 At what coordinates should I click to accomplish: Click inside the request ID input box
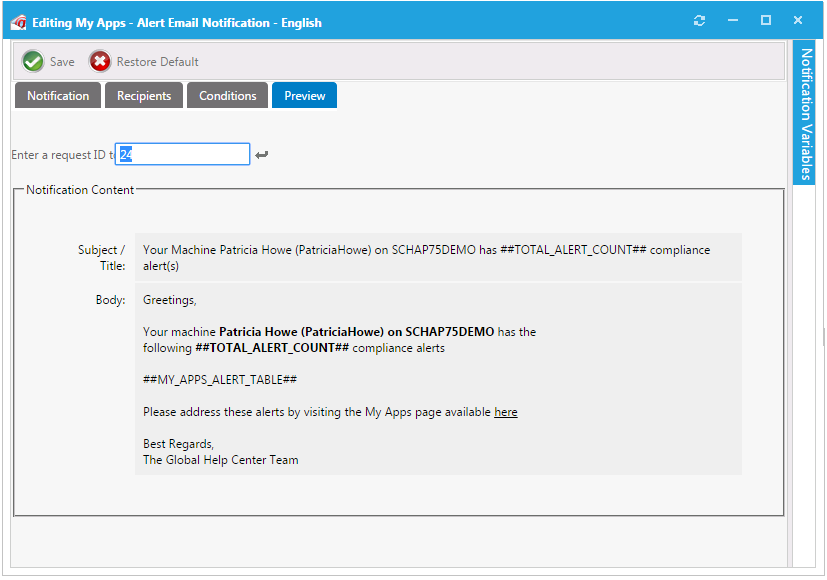[x=190, y=153]
